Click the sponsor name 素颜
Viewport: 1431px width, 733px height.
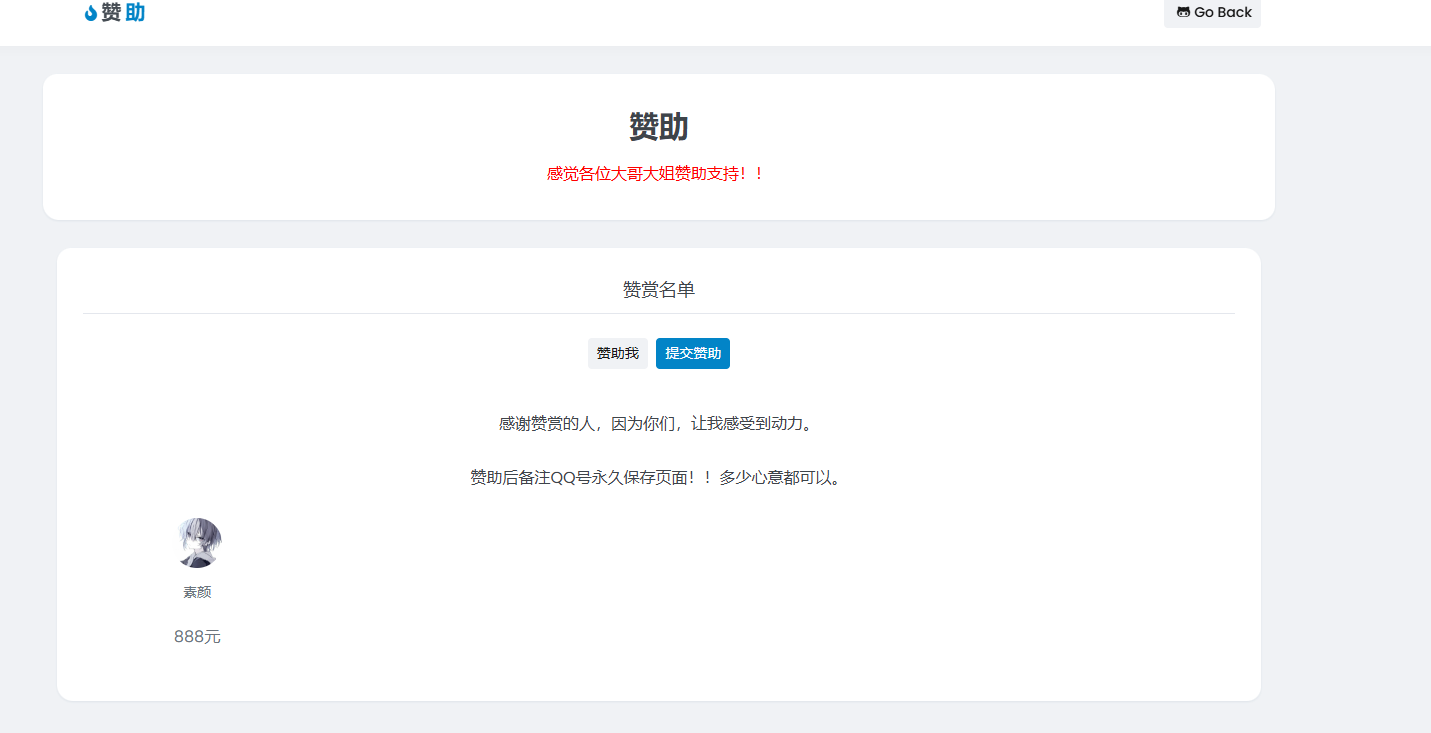tap(198, 590)
